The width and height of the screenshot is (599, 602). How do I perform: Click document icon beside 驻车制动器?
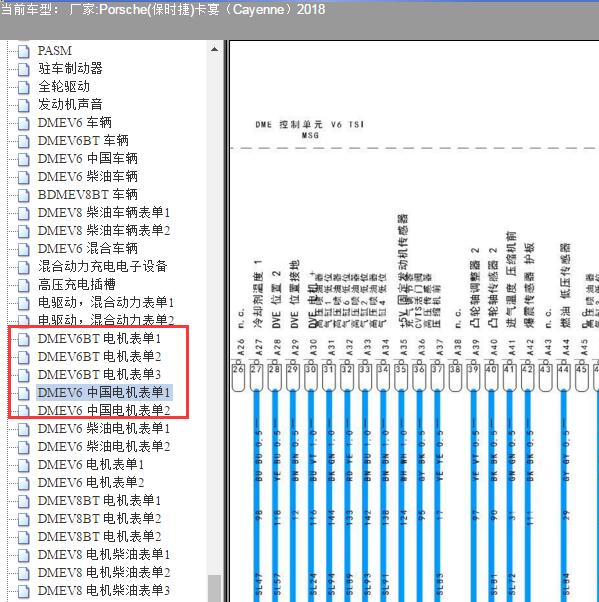point(23,69)
